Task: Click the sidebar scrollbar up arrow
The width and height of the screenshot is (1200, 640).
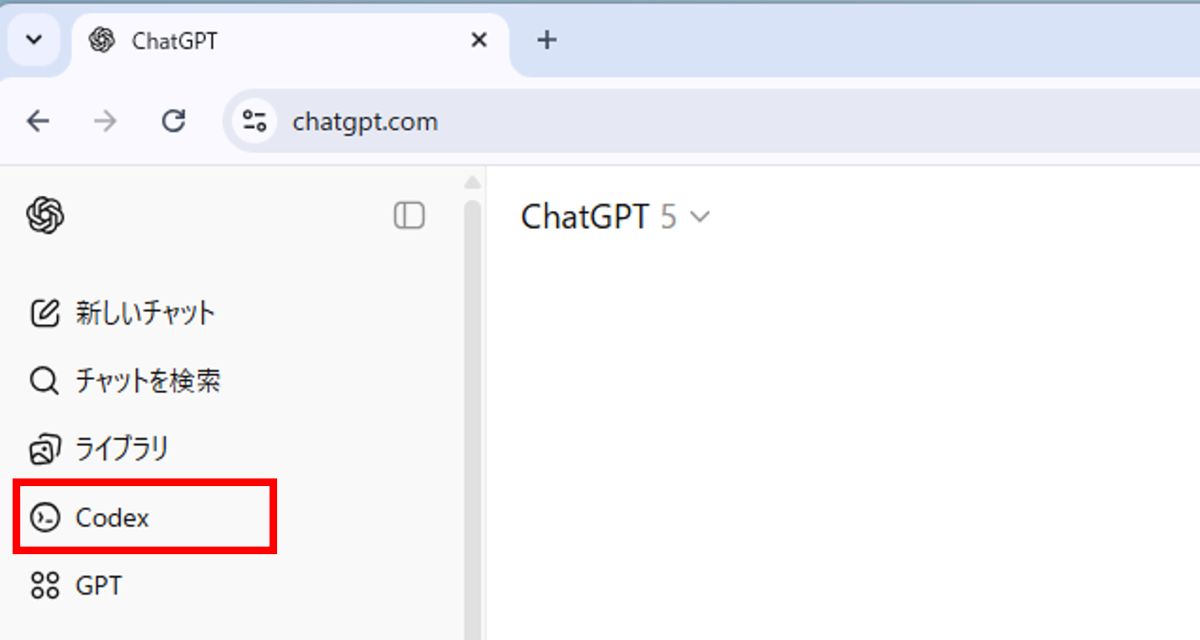Action: (473, 183)
